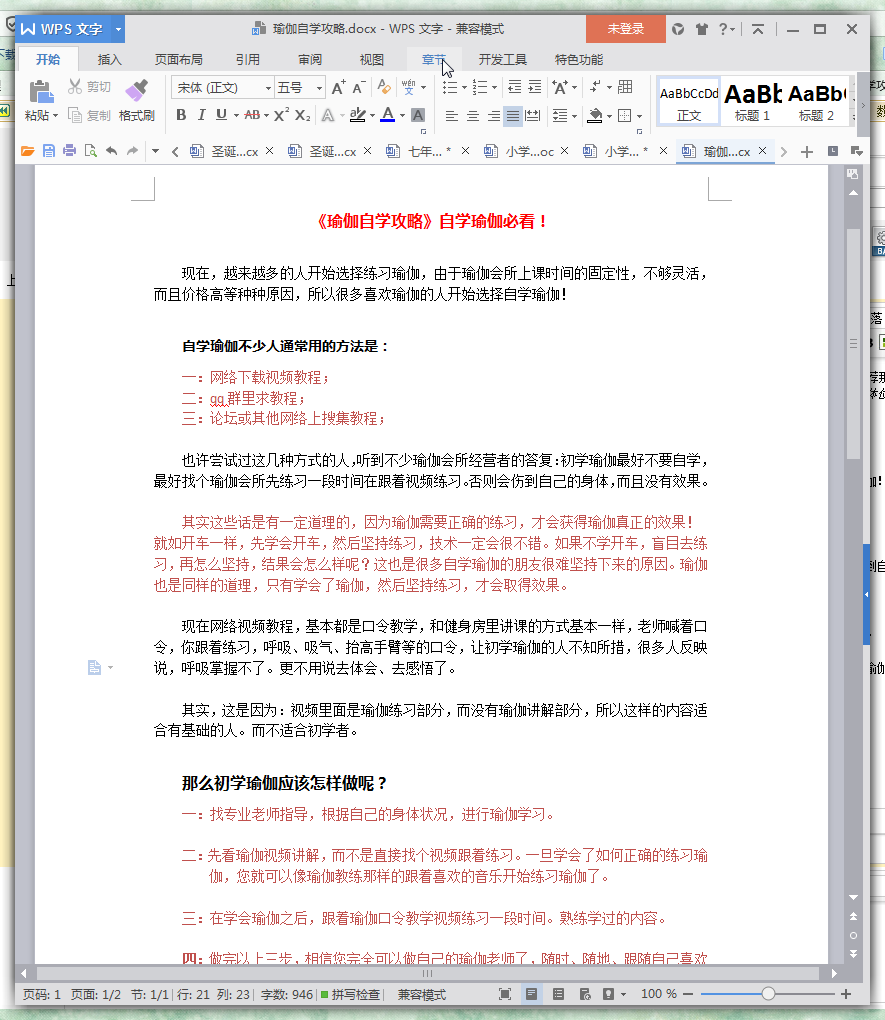Toggle justified alignment

pos(513,116)
